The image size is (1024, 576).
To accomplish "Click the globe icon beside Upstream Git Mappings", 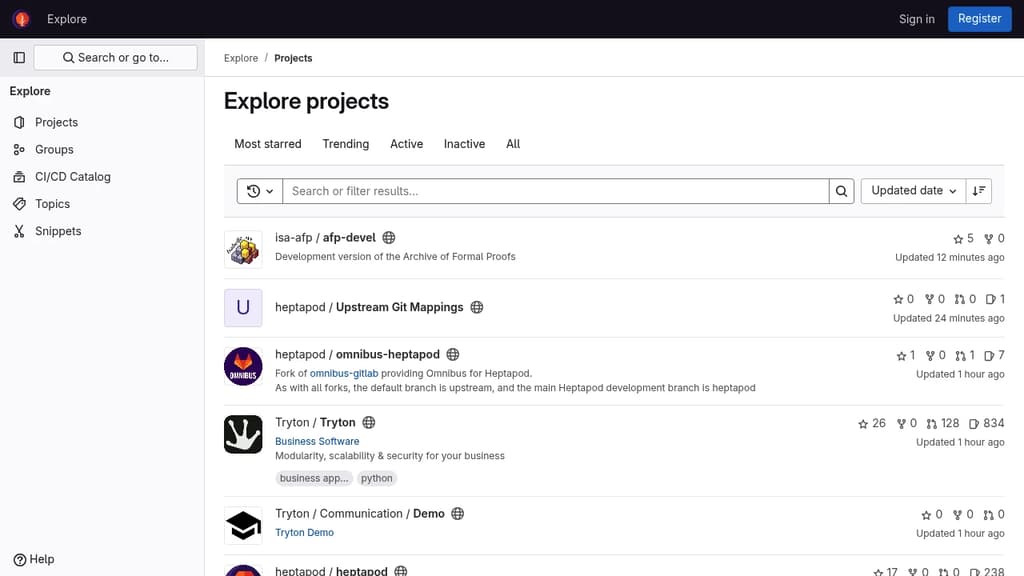I will coord(477,307).
